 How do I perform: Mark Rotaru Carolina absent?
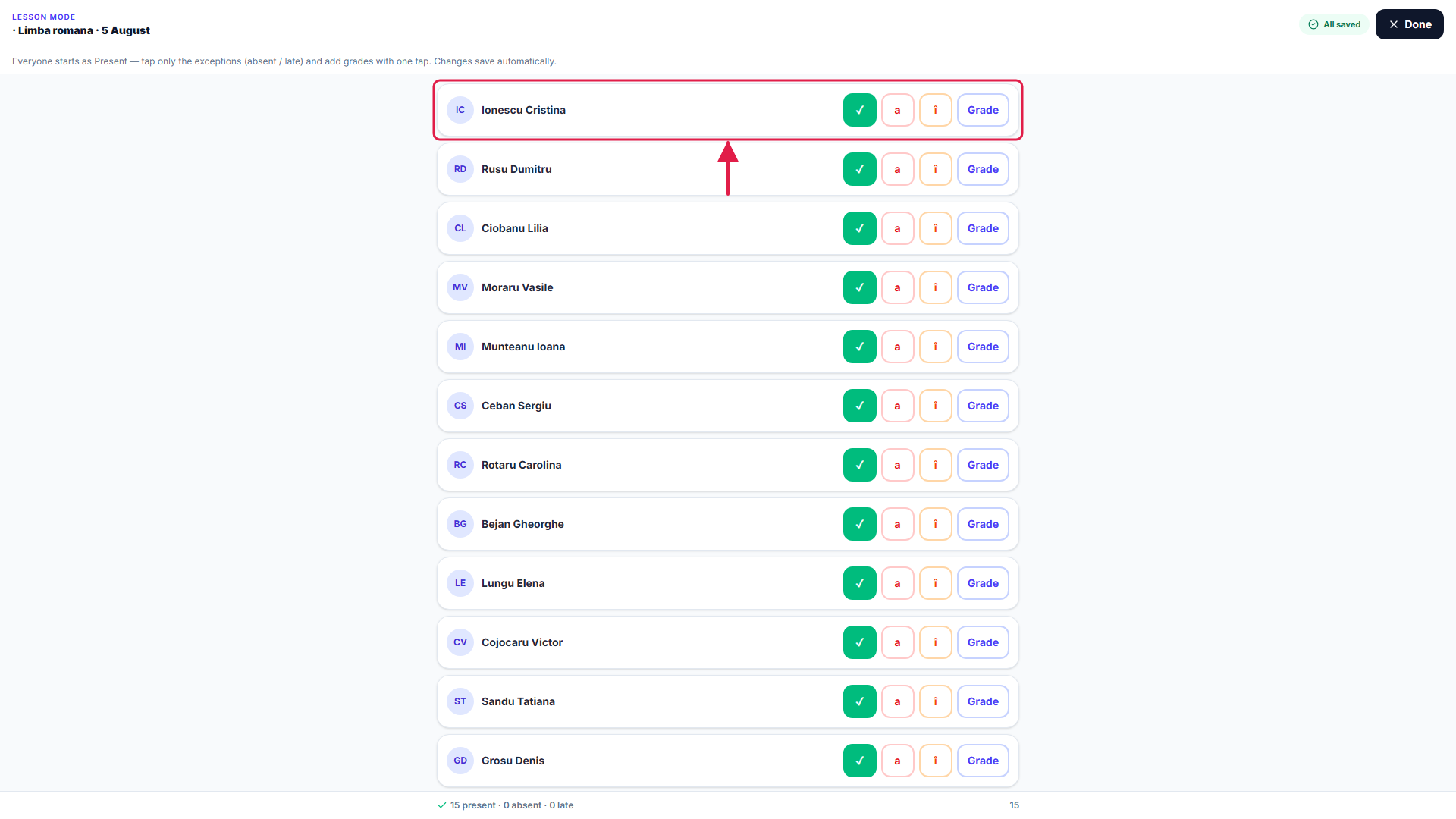click(x=897, y=465)
